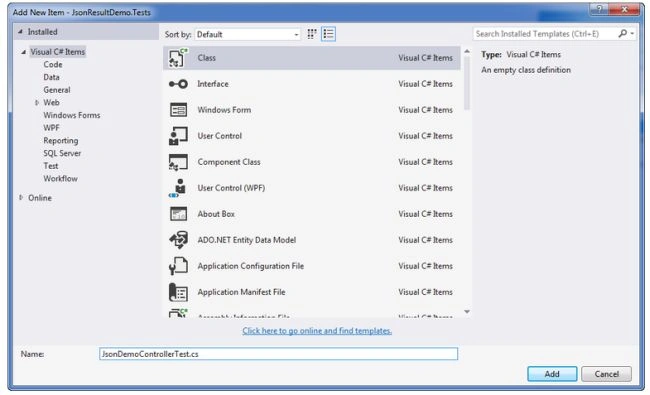Select the Test category
Screen dimensions: 650x395
51,166
